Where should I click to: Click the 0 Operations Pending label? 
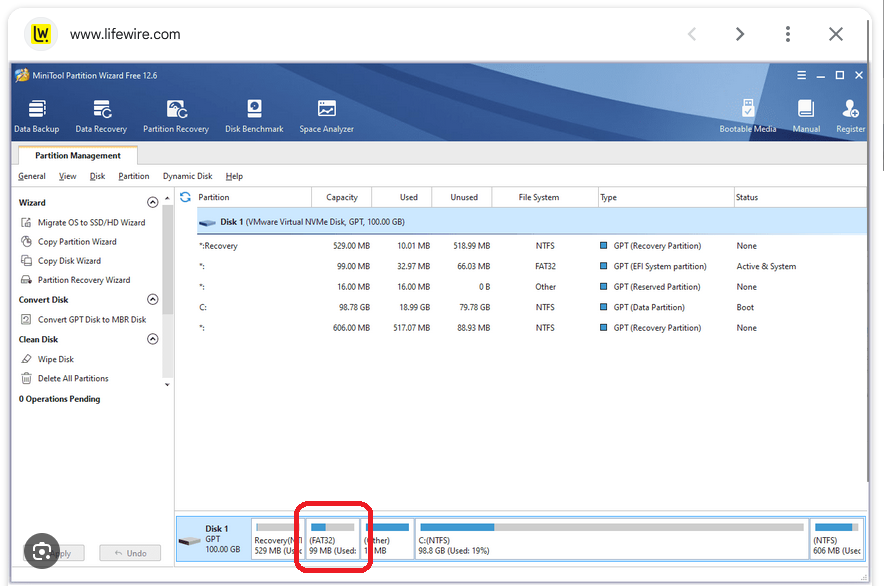tap(59, 399)
